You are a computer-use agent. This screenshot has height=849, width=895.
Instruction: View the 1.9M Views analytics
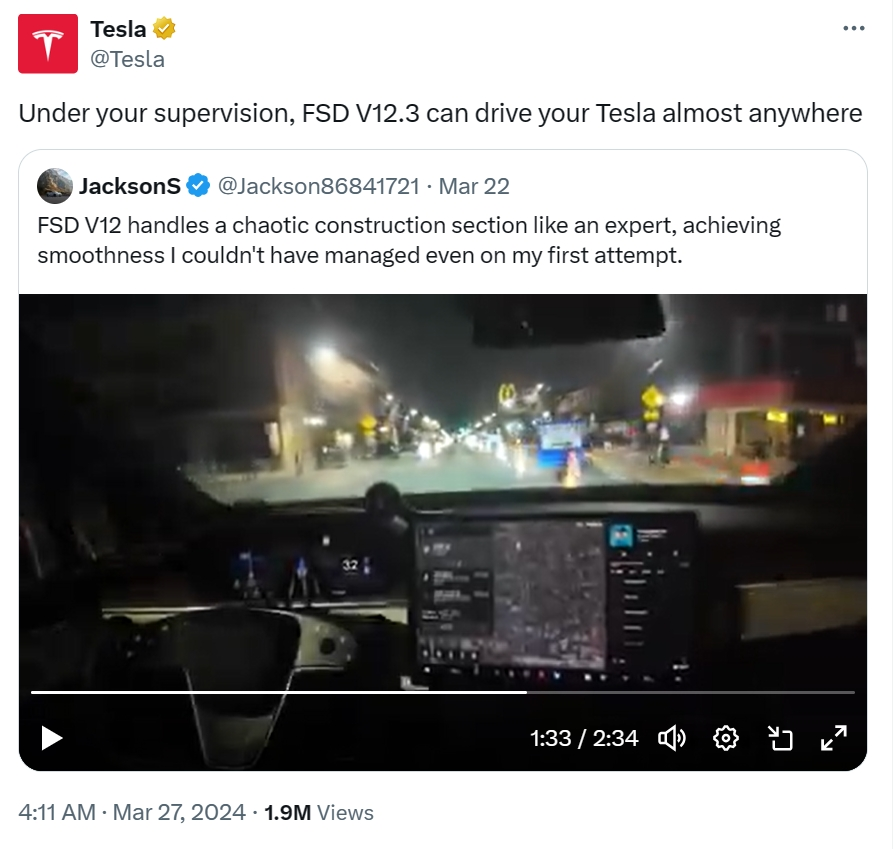coord(318,813)
